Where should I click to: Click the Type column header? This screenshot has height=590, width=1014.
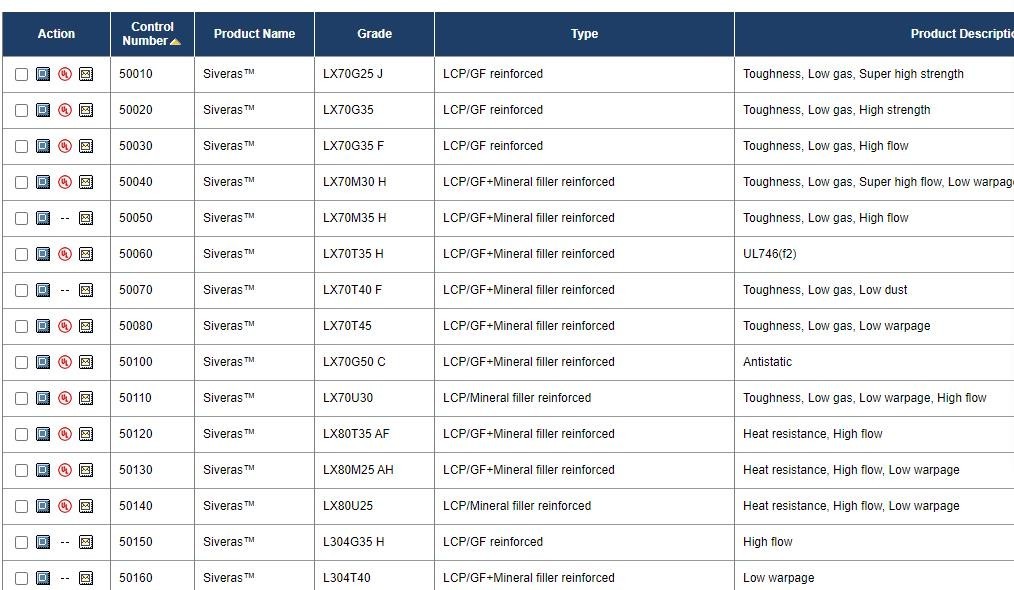pyautogui.click(x=585, y=34)
